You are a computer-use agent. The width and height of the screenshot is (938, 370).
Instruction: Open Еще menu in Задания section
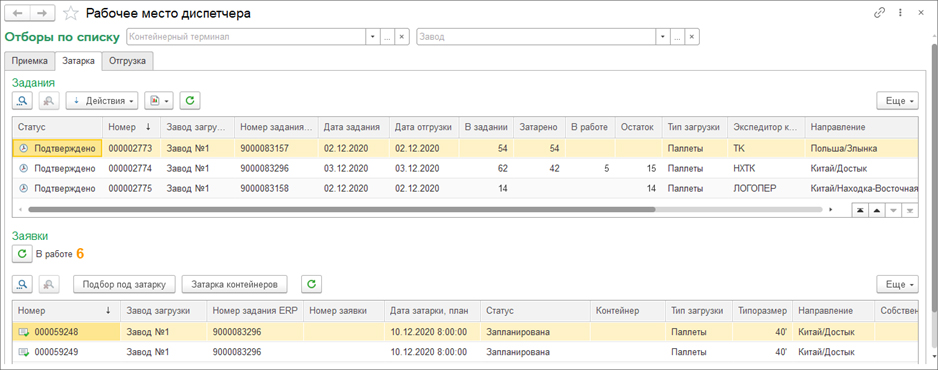(x=897, y=101)
